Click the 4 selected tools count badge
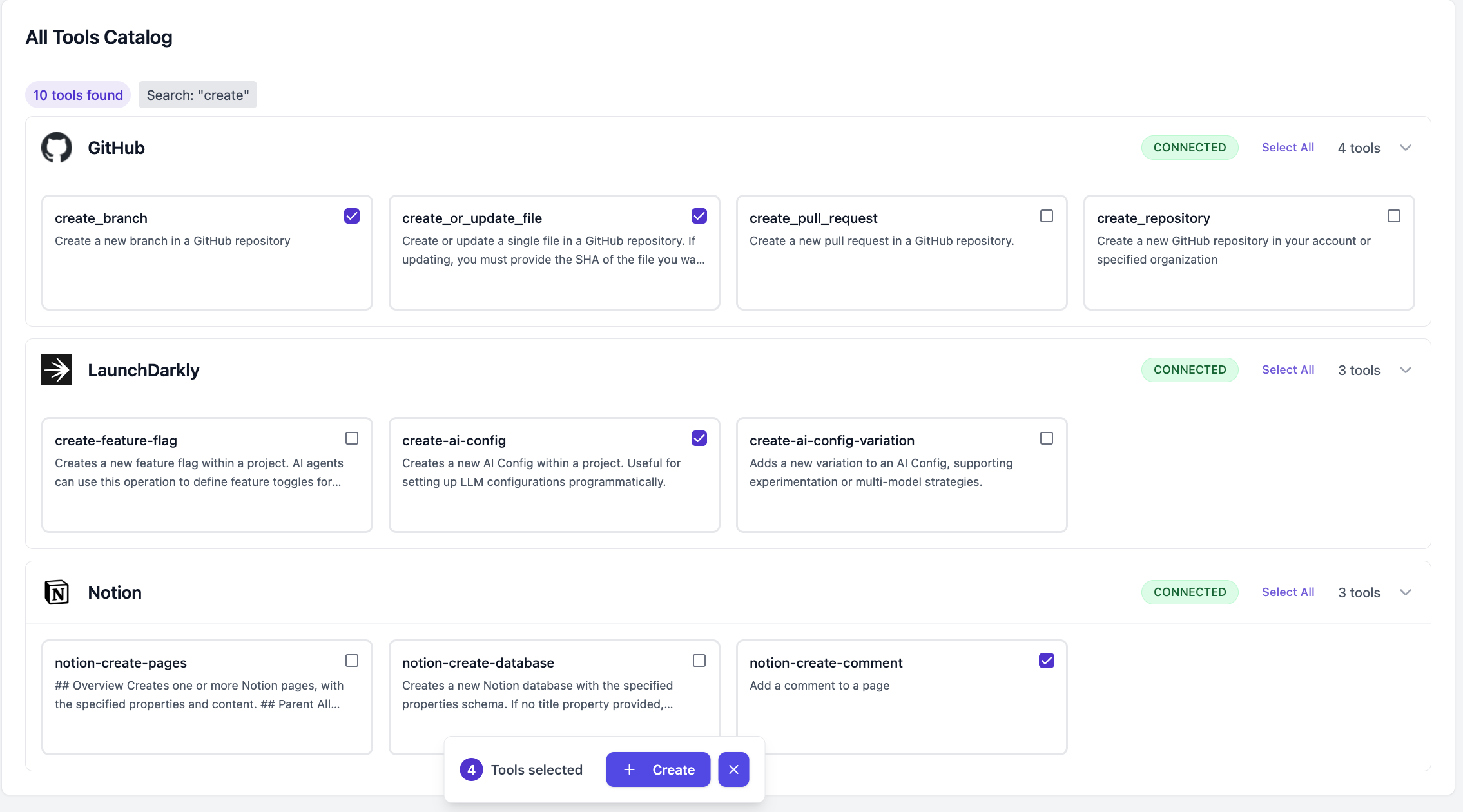This screenshot has height=812, width=1463. [471, 769]
